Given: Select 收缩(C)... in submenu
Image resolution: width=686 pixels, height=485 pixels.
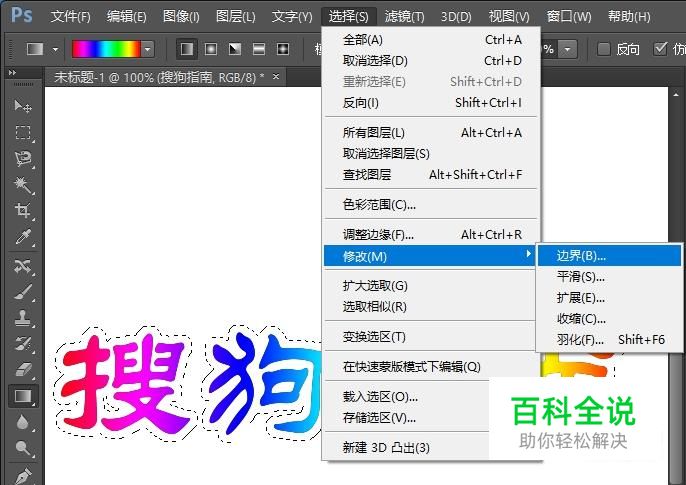Looking at the screenshot, I should [x=609, y=318].
